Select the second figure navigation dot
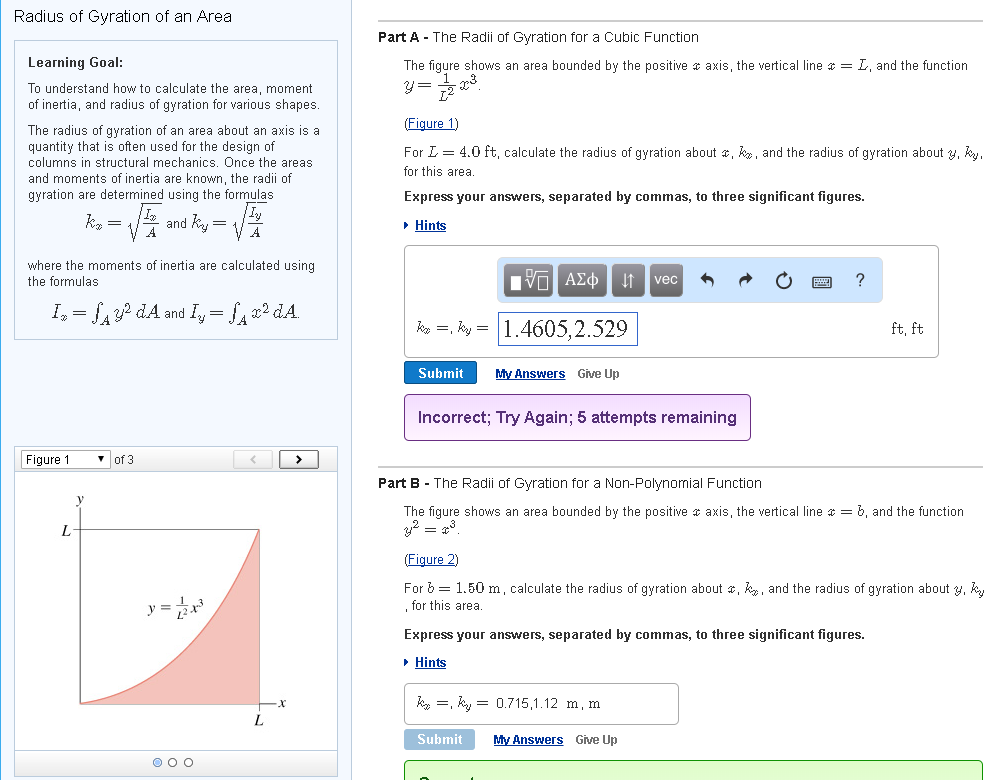 tap(171, 762)
